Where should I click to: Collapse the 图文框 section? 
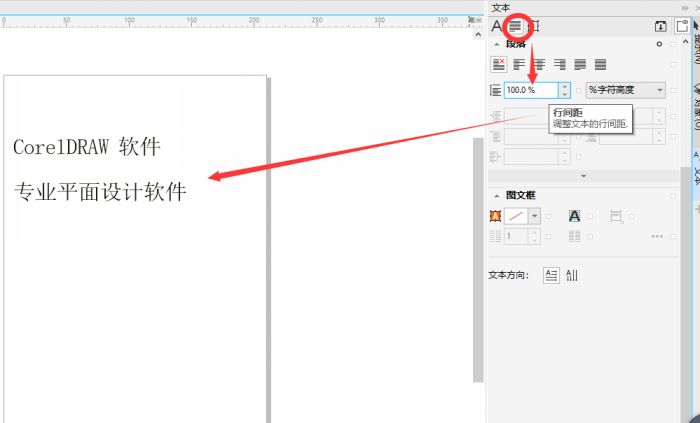click(496, 195)
